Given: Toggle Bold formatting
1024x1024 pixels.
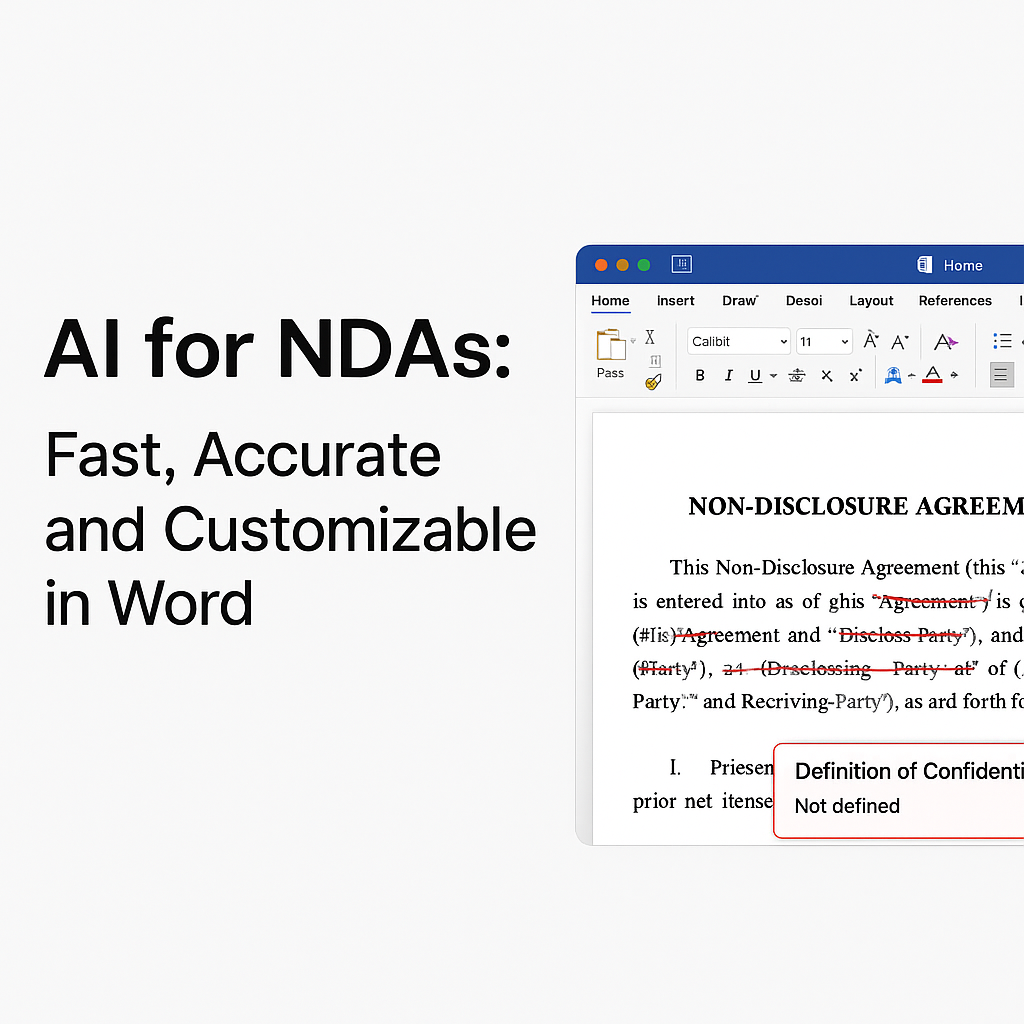Looking at the screenshot, I should pos(700,376).
